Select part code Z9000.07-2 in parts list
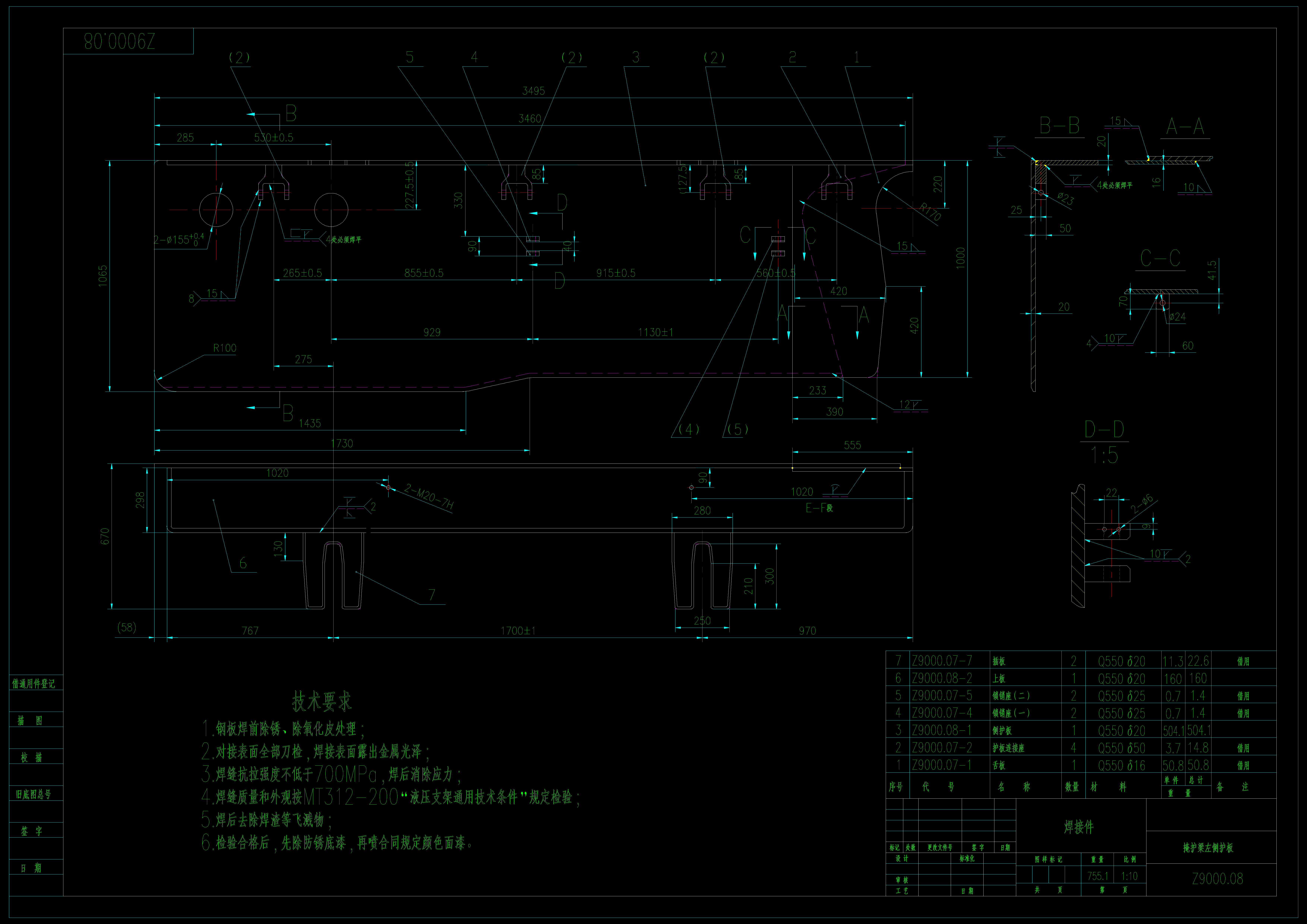The image size is (1307, 924). point(942,748)
